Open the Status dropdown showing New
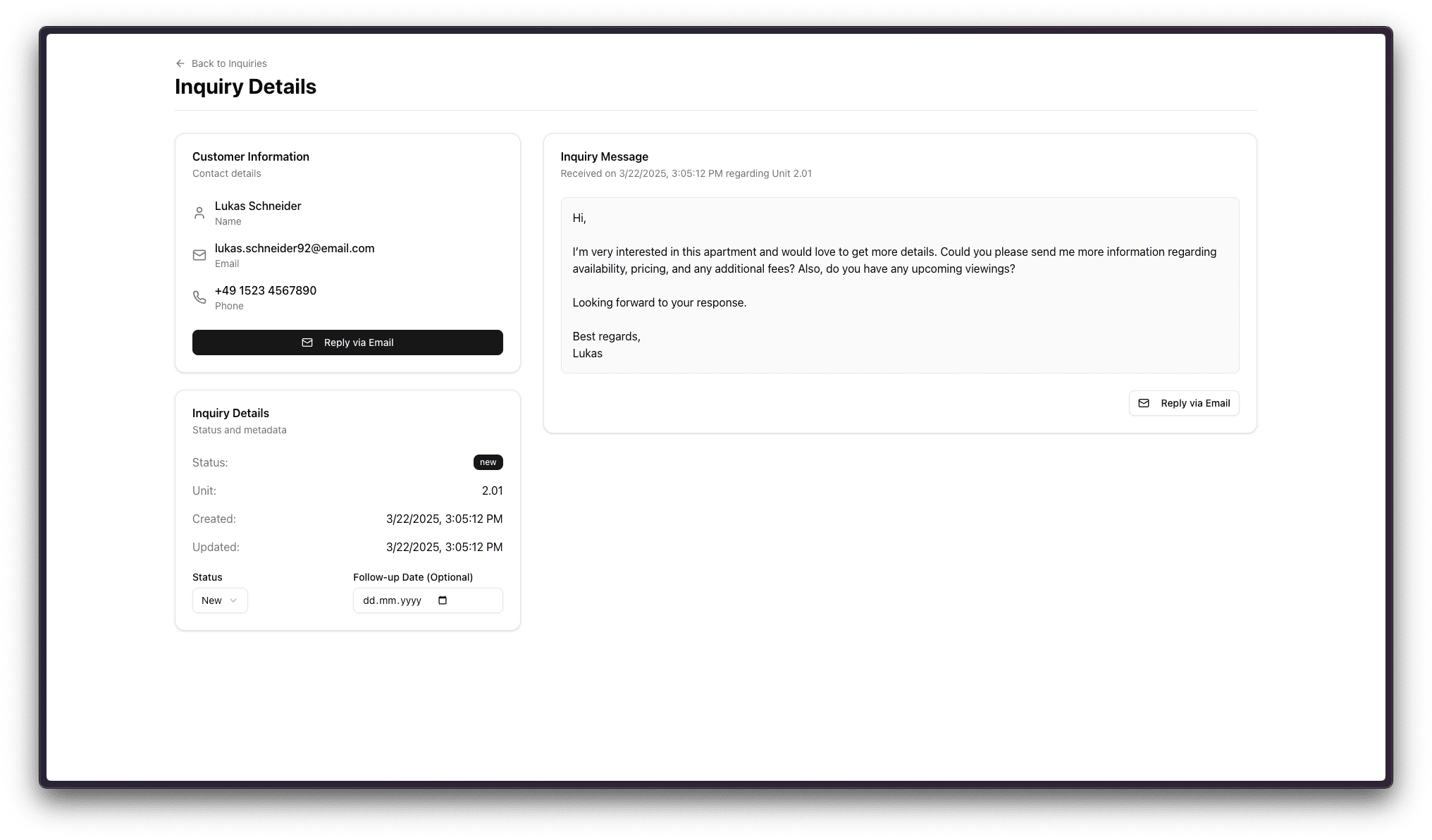 point(220,600)
